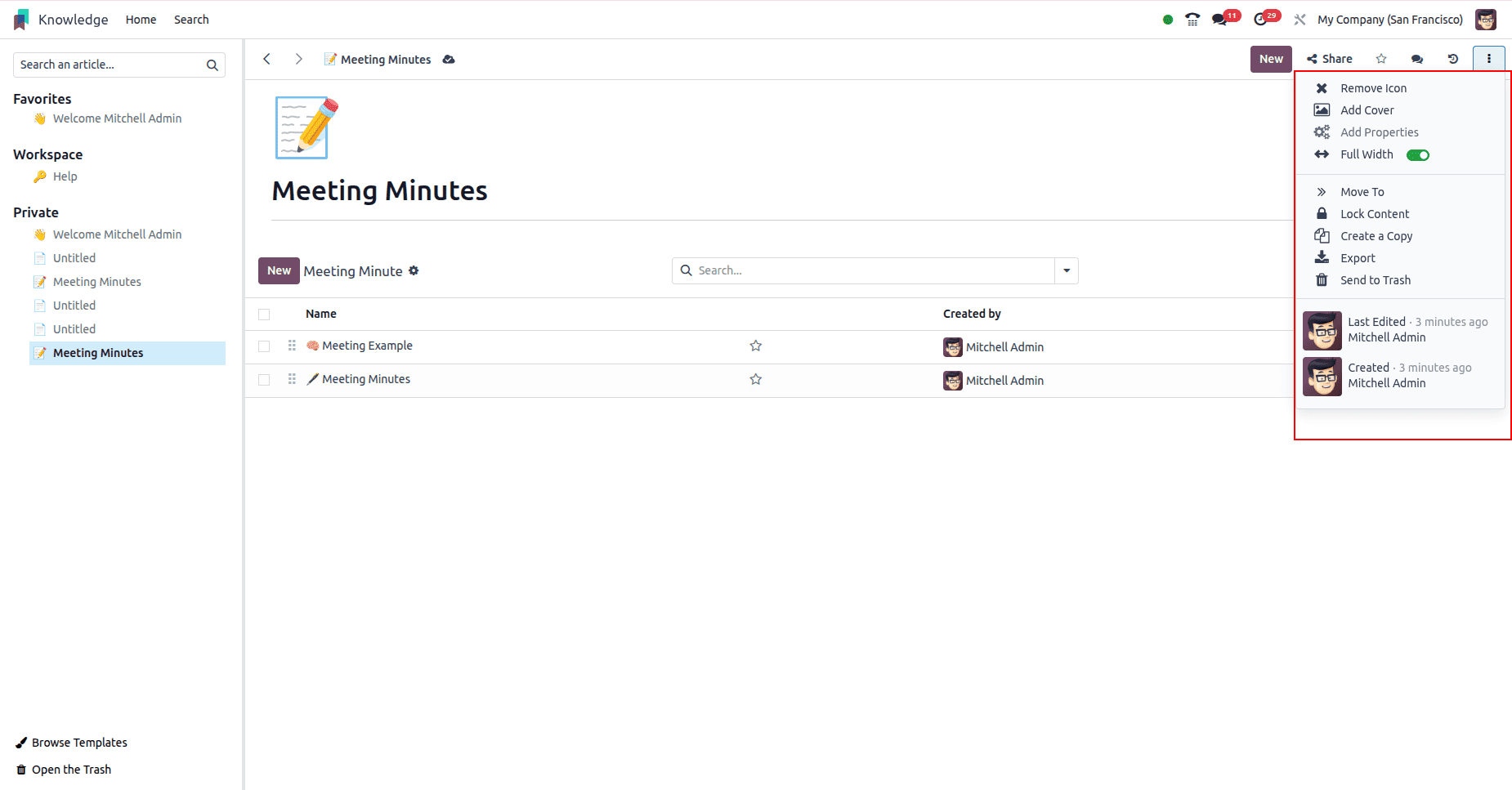Open Welcome Mitchell Admin under Private
The height and width of the screenshot is (790, 1512).
point(117,234)
